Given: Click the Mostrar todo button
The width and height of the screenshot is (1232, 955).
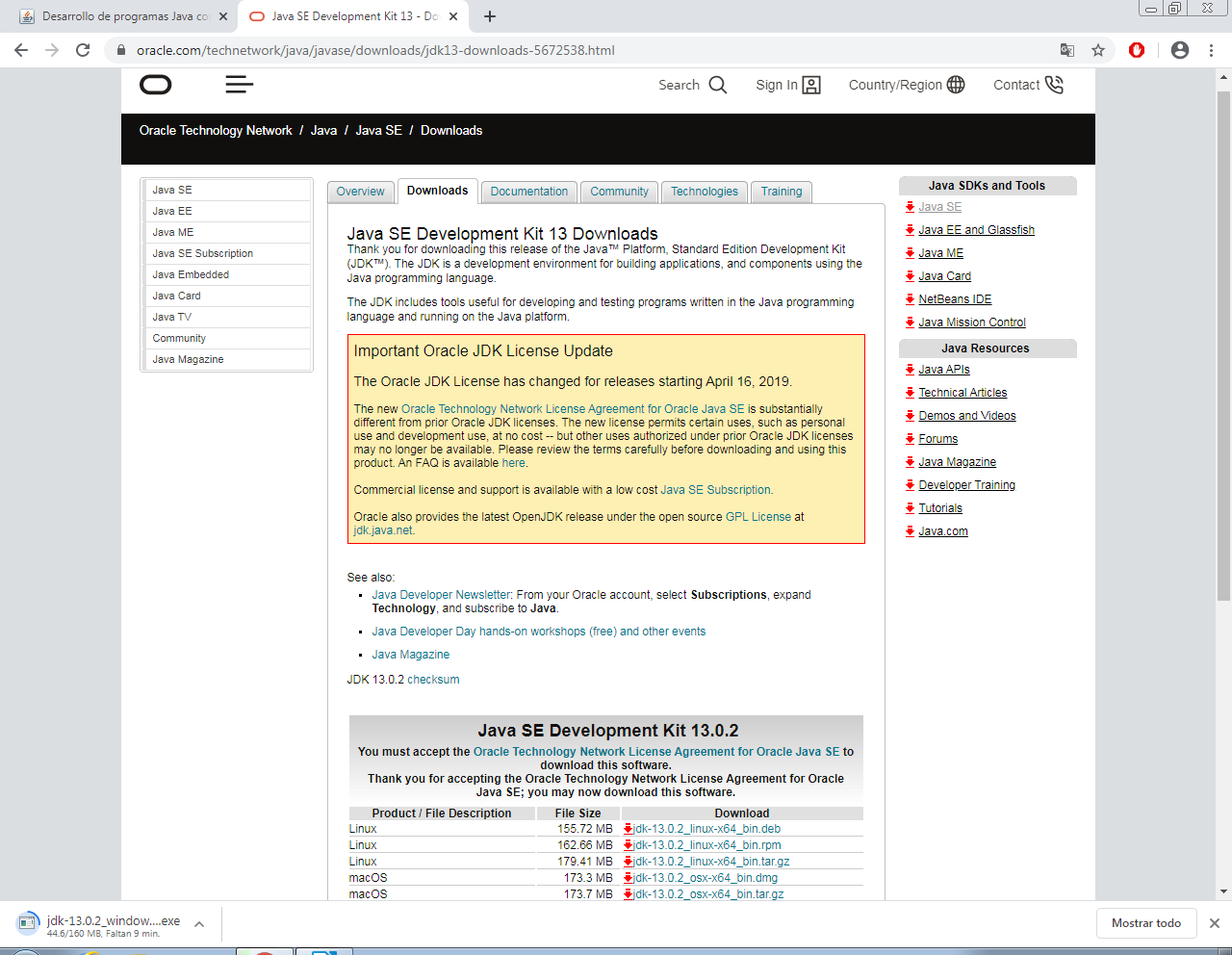Looking at the screenshot, I should pos(1145,923).
